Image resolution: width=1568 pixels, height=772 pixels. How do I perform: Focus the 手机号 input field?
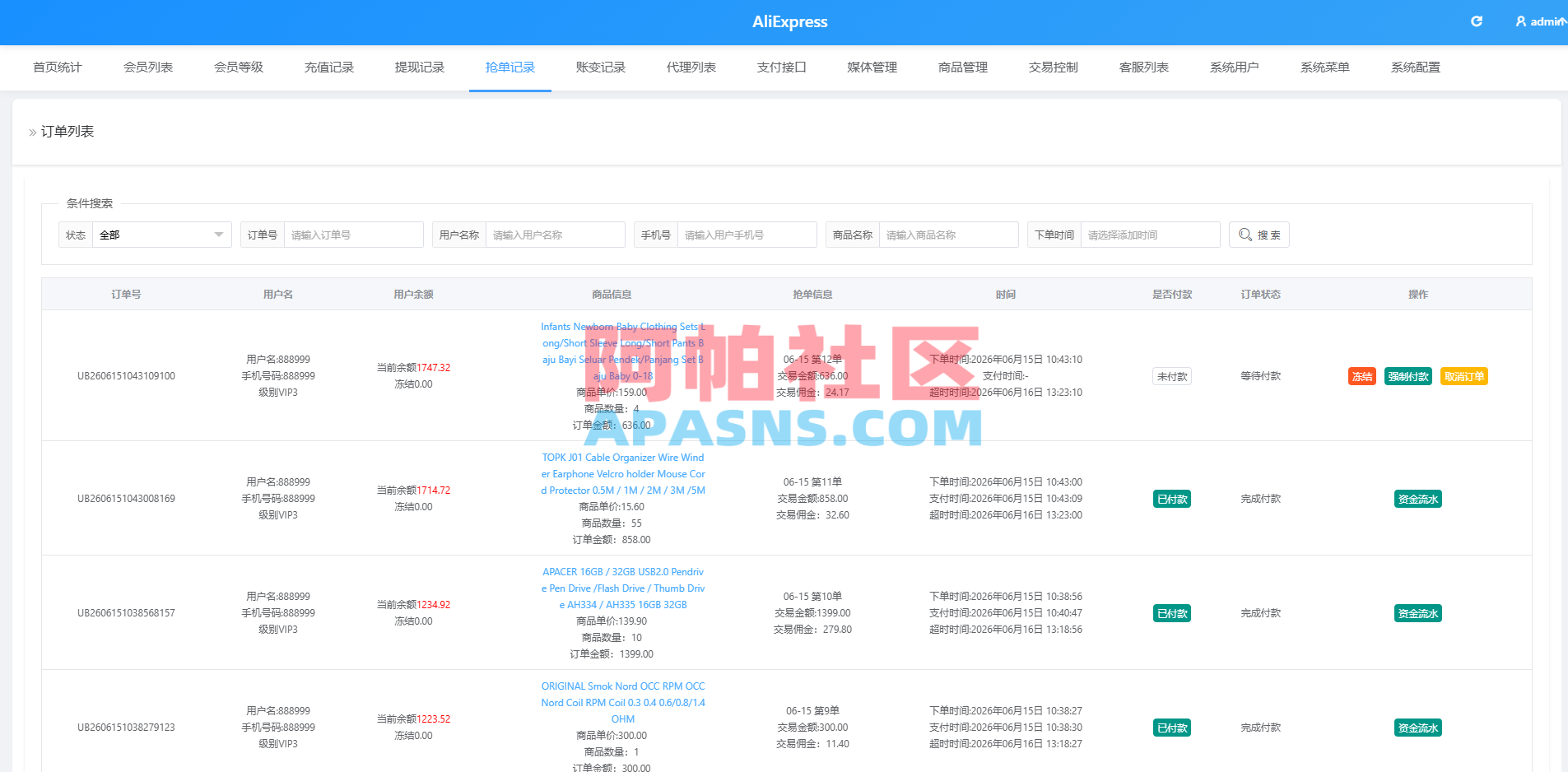[x=747, y=235]
